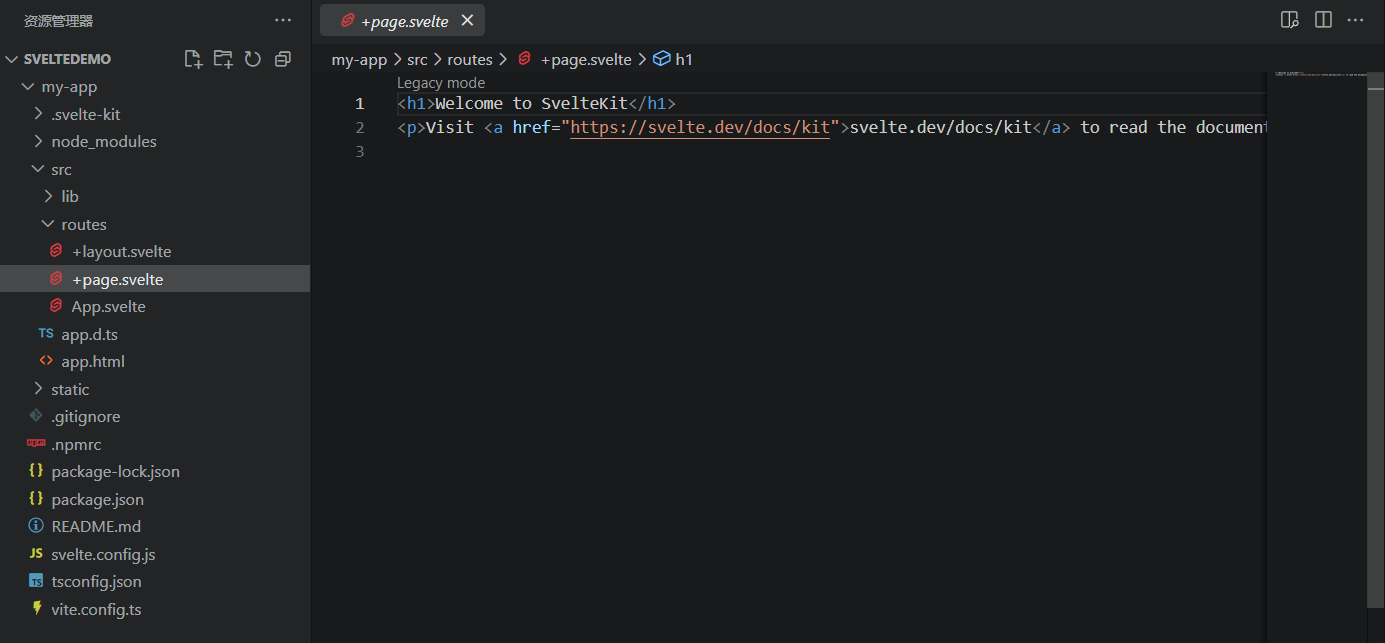The image size is (1385, 643).
Task: Select the +page.svelte editor tab
Action: [x=404, y=21]
